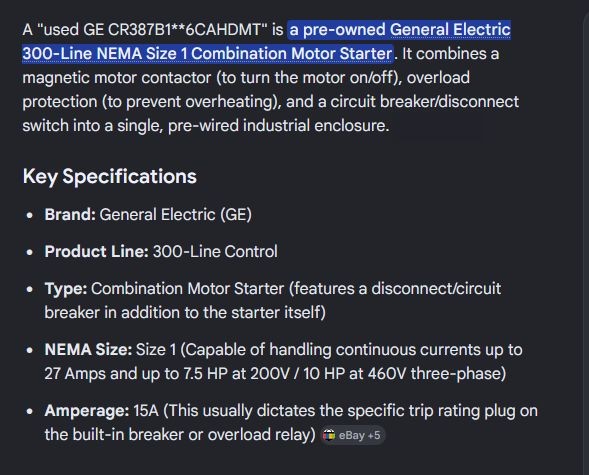Screen dimensions: 589x475
Task: Click the bold Type: label
Action: 66,288
